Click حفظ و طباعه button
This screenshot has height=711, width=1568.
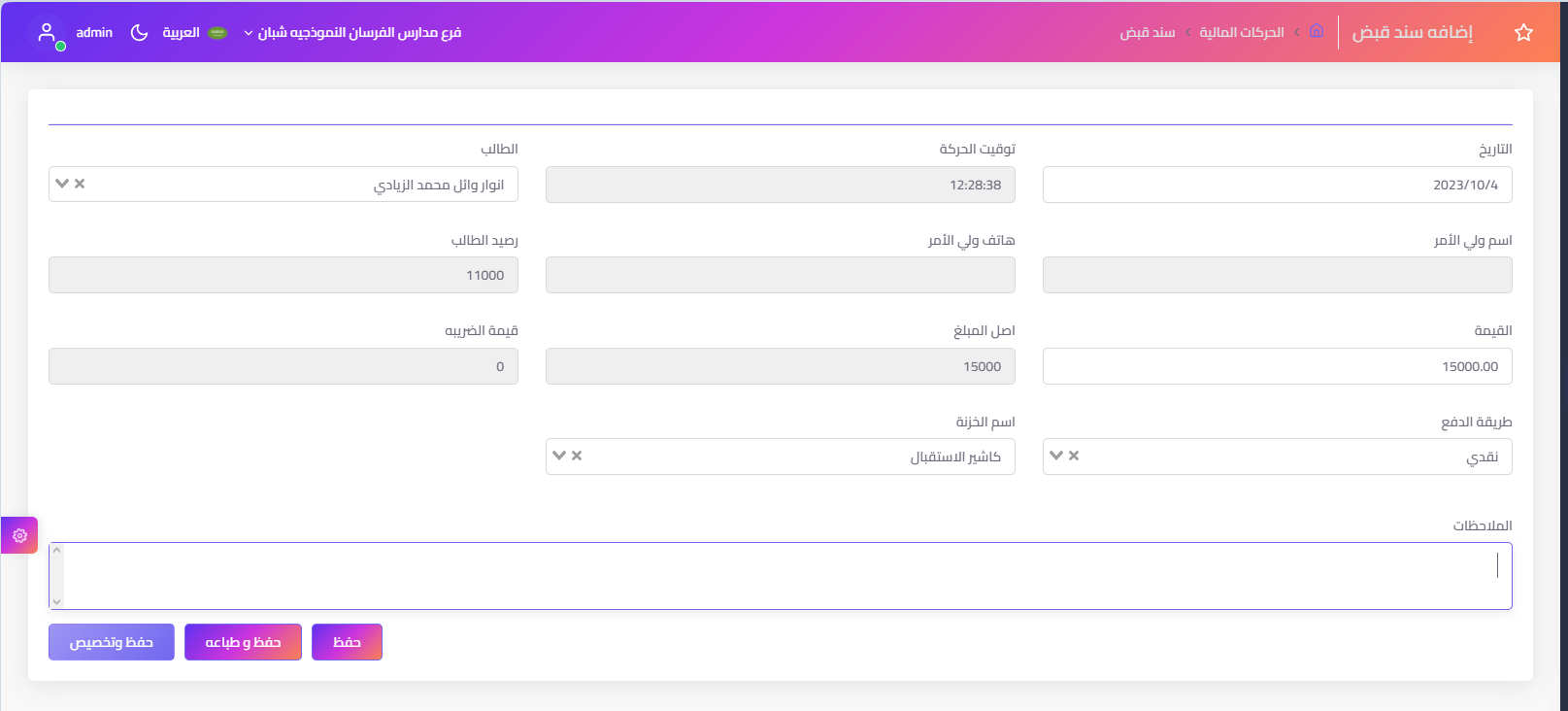point(243,642)
